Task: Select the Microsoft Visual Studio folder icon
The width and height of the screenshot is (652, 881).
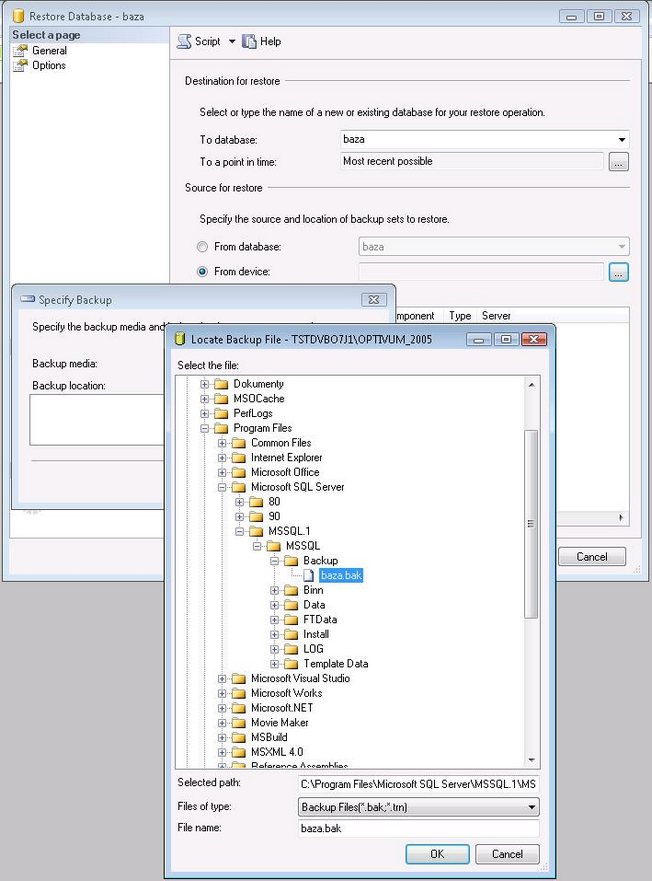Action: [239, 678]
